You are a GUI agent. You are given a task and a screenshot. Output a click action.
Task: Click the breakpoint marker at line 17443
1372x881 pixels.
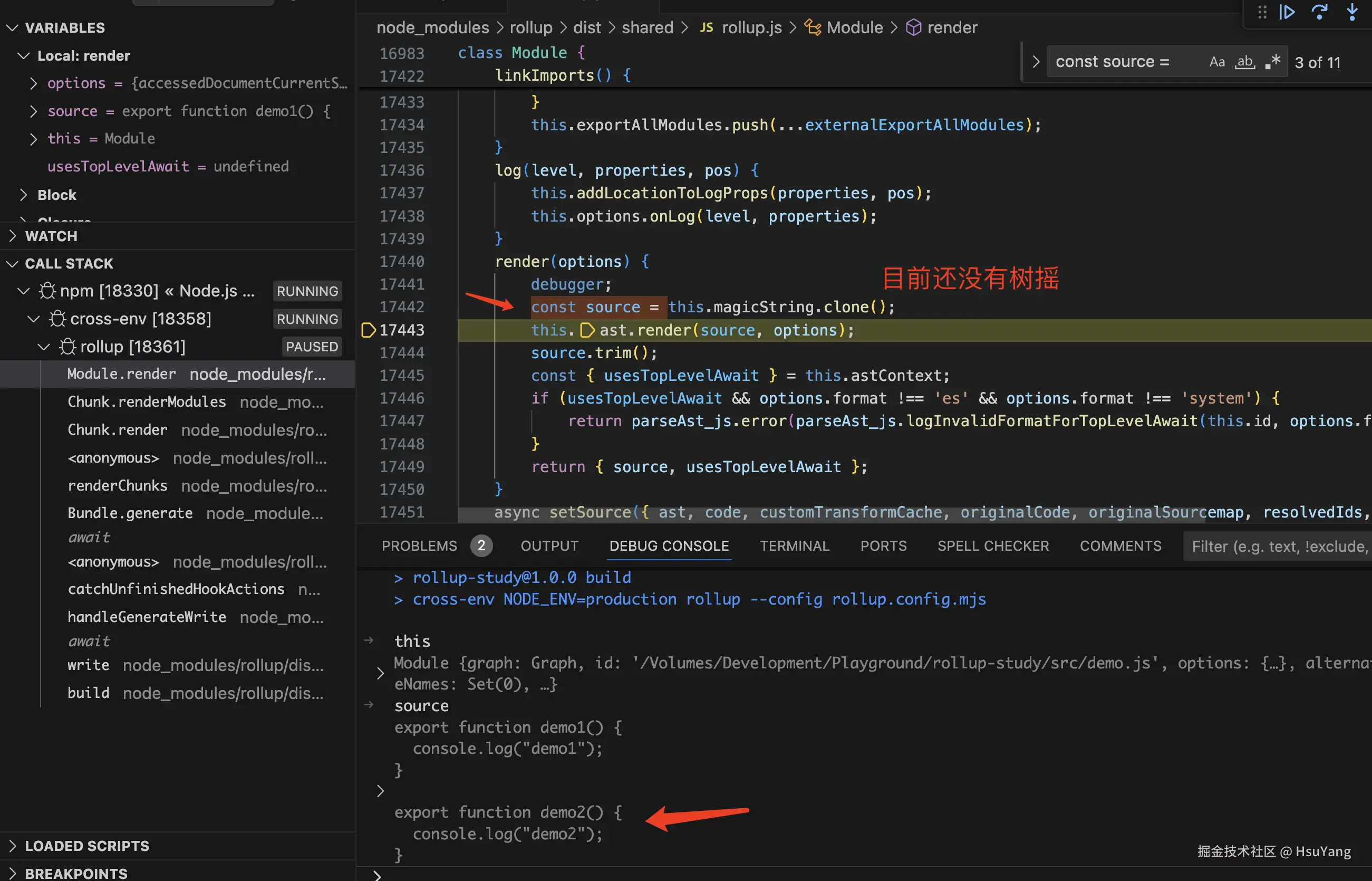(x=368, y=330)
